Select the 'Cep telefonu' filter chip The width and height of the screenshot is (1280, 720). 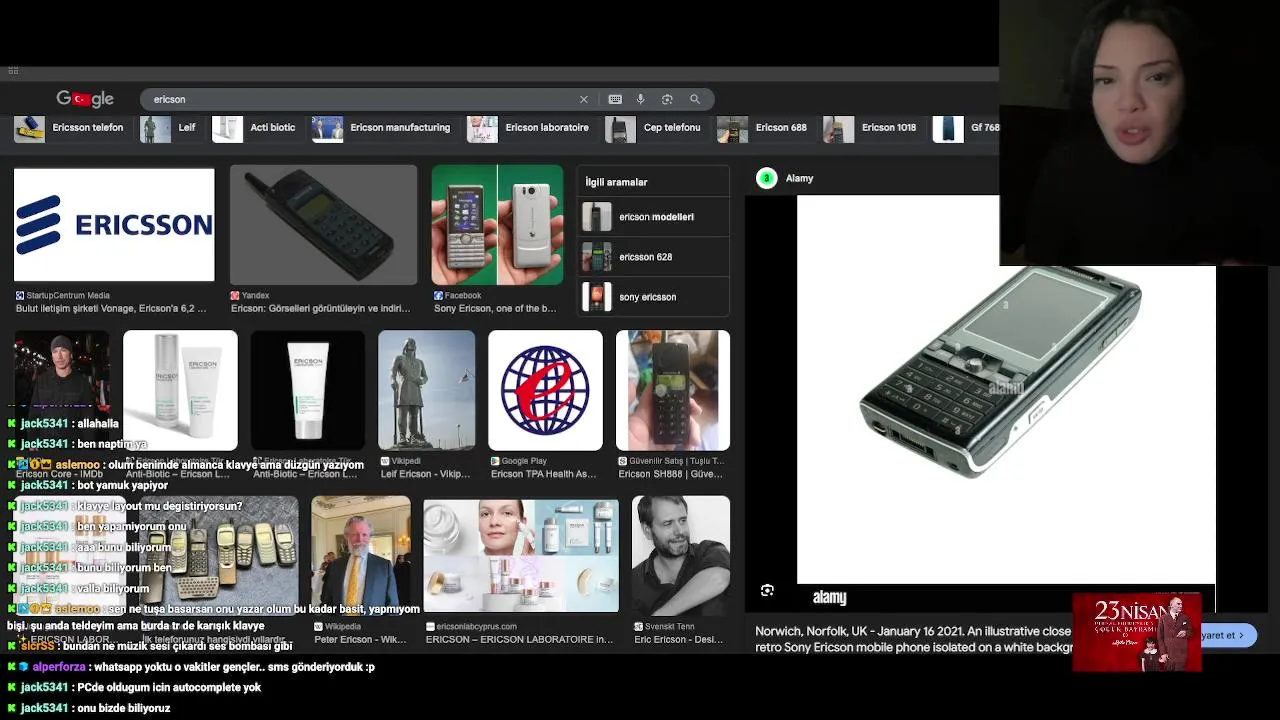(x=655, y=128)
